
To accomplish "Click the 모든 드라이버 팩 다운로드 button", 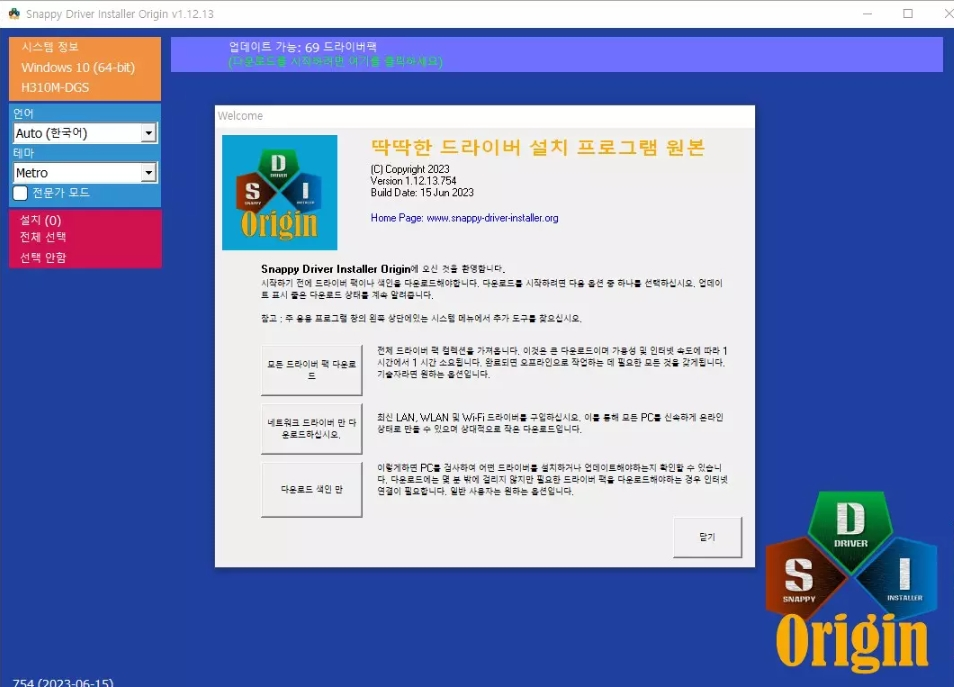I will coord(312,370).
